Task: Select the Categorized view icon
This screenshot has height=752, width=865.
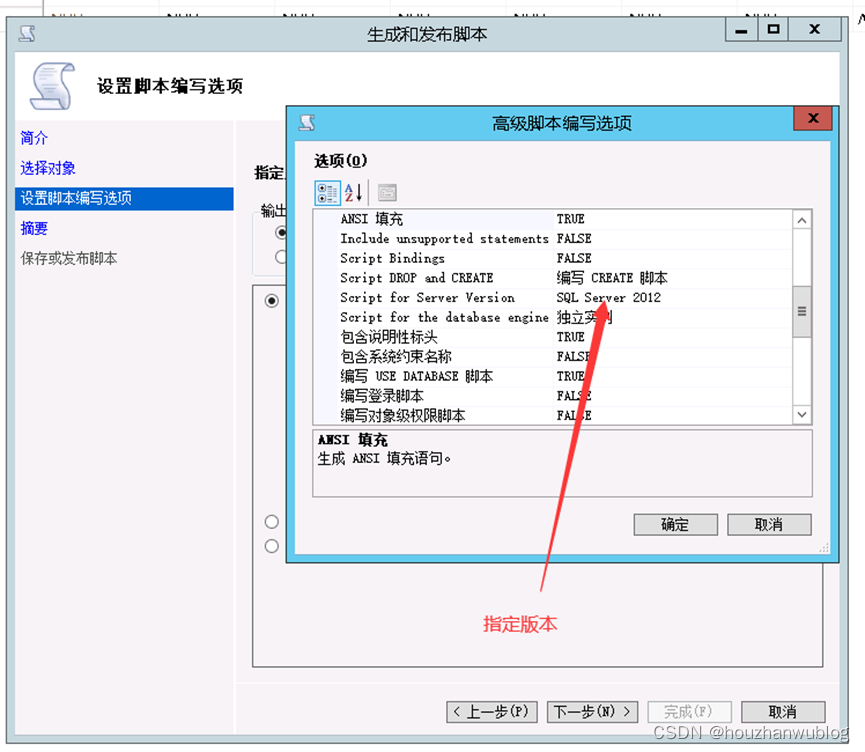Action: tap(327, 192)
